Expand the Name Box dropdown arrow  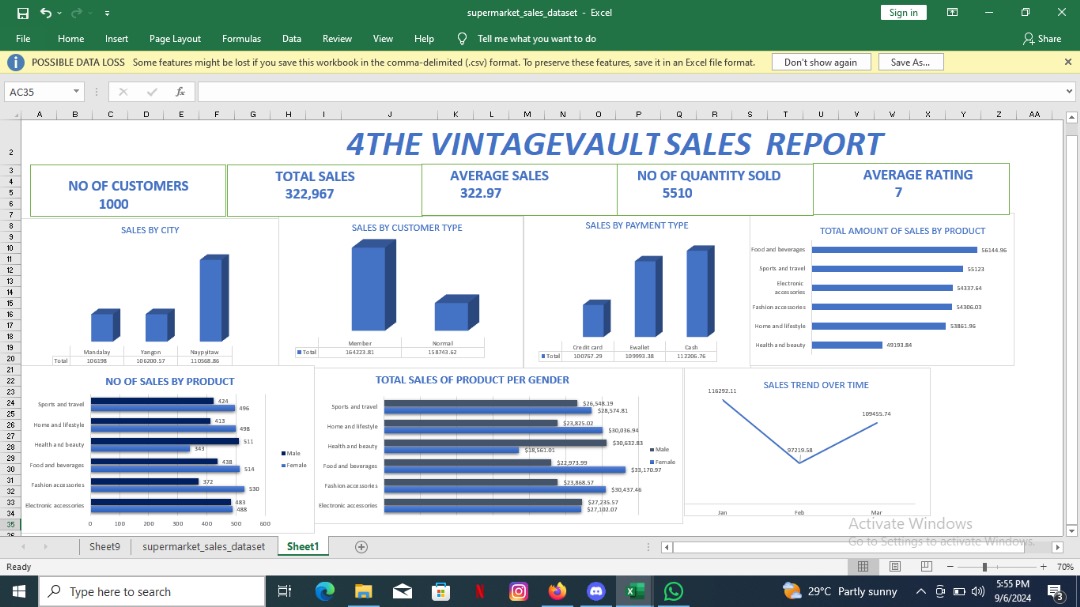[76, 92]
